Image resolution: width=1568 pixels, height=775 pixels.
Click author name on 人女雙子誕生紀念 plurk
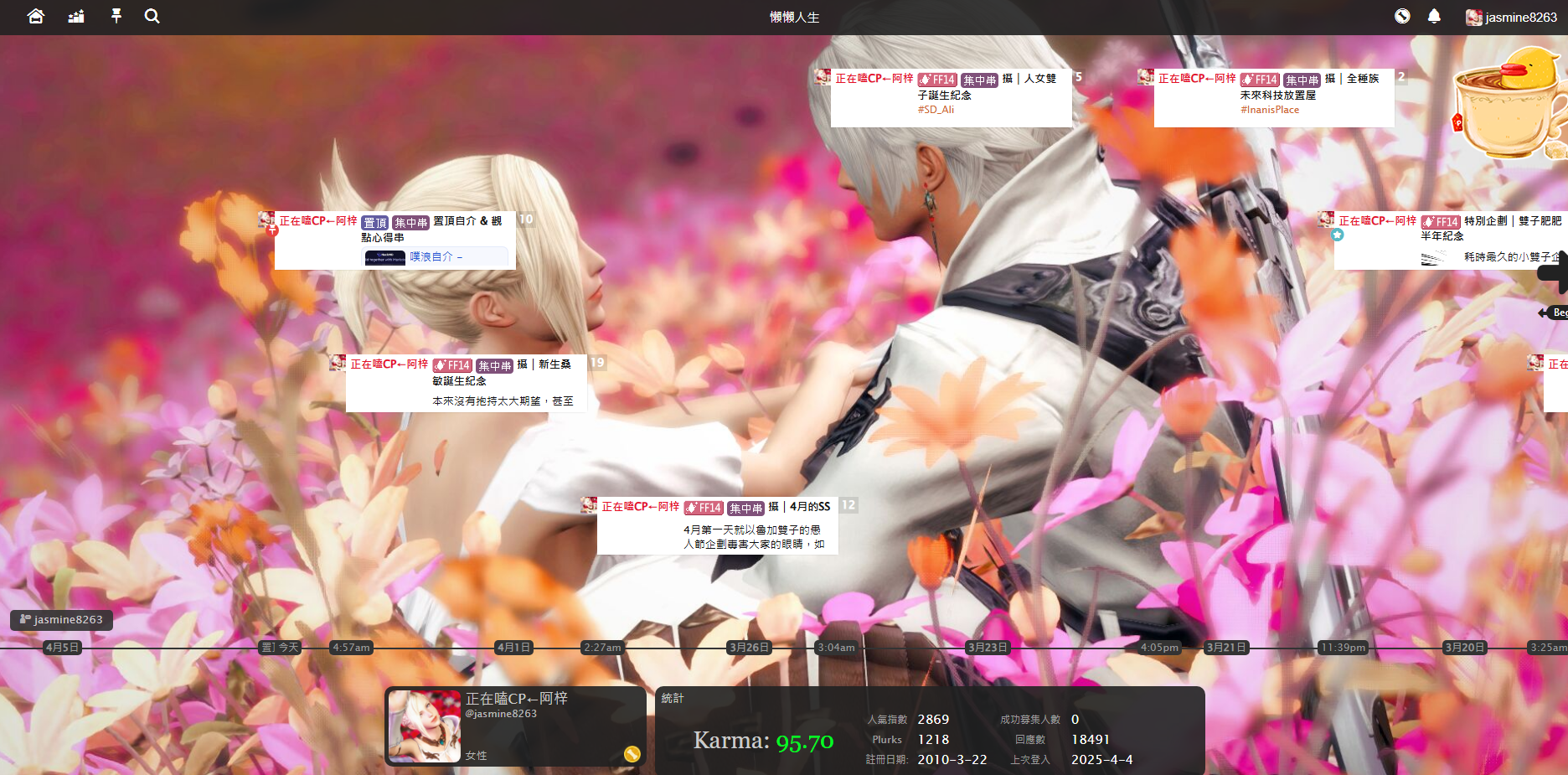pyautogui.click(x=874, y=78)
